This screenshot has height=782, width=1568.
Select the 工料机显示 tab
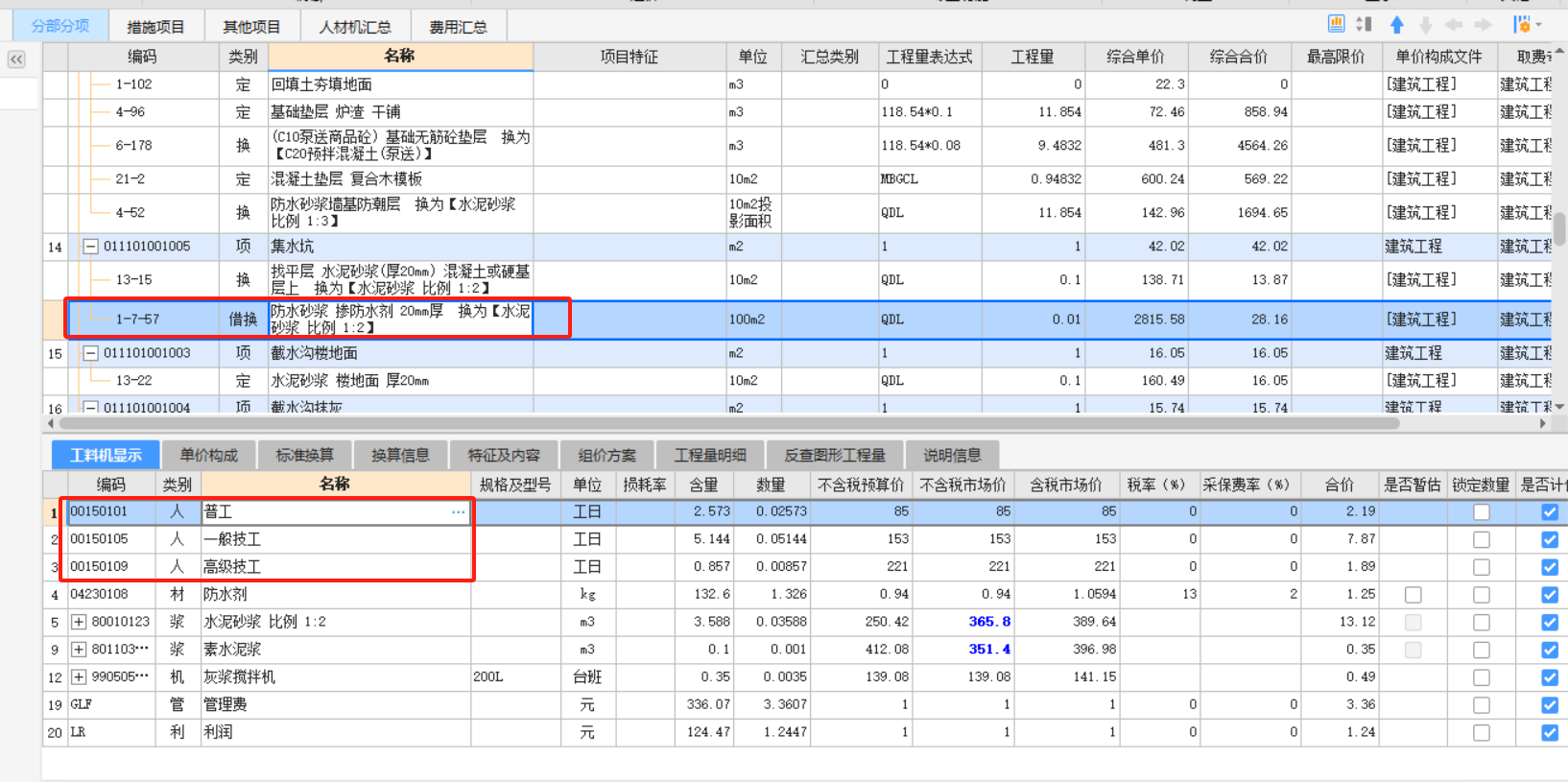tap(106, 455)
